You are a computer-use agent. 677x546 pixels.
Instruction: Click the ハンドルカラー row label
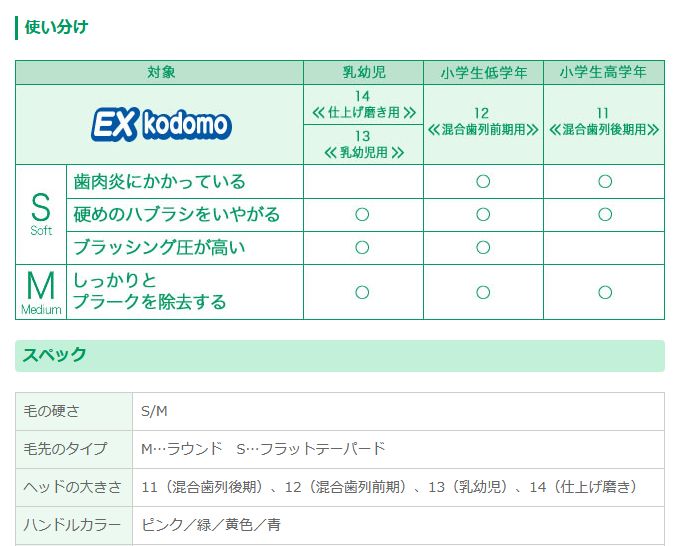pyautogui.click(x=72, y=525)
